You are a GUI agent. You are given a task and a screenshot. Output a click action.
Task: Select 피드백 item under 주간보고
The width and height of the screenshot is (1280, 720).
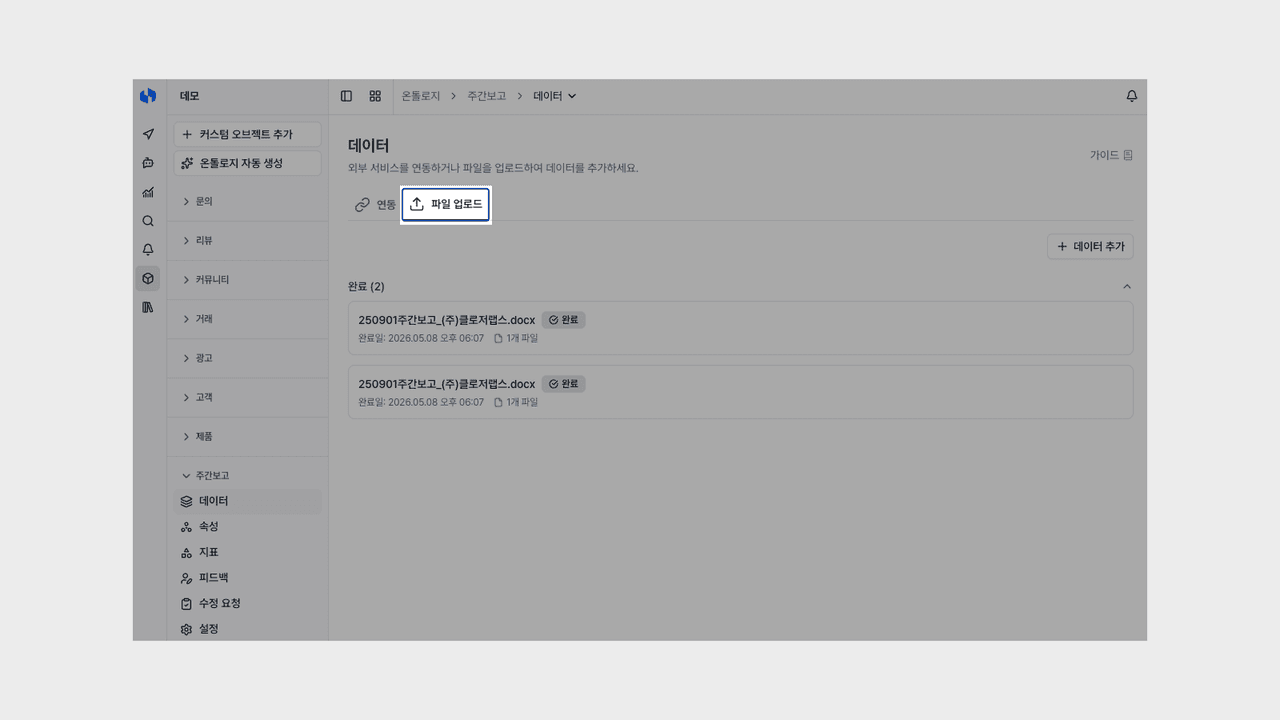click(247, 578)
